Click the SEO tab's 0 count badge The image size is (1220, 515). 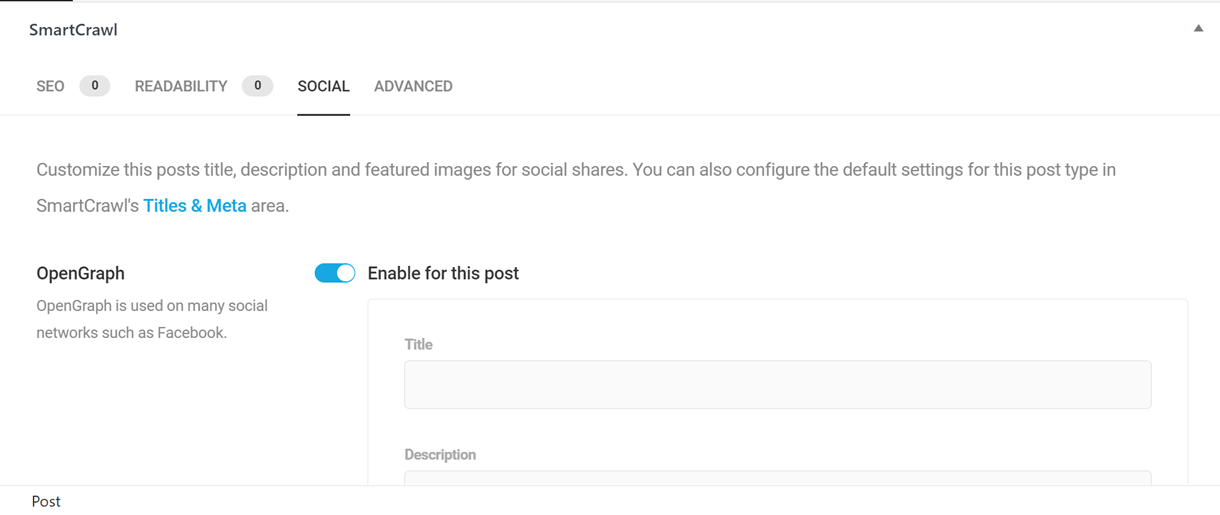pos(95,86)
